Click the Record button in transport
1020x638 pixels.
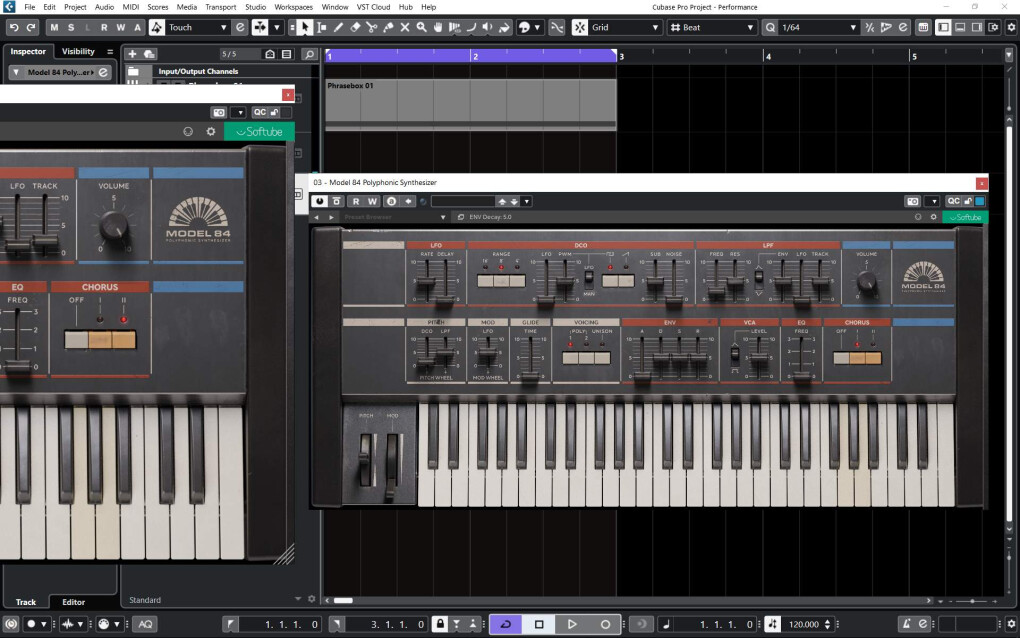[605, 624]
